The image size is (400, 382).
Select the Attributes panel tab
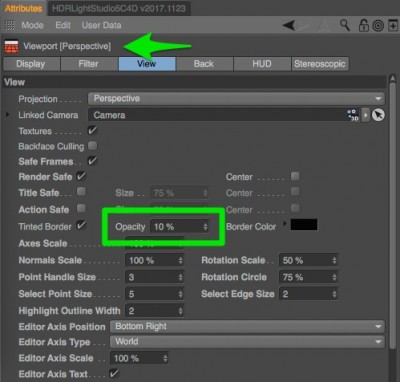pyautogui.click(x=23, y=8)
